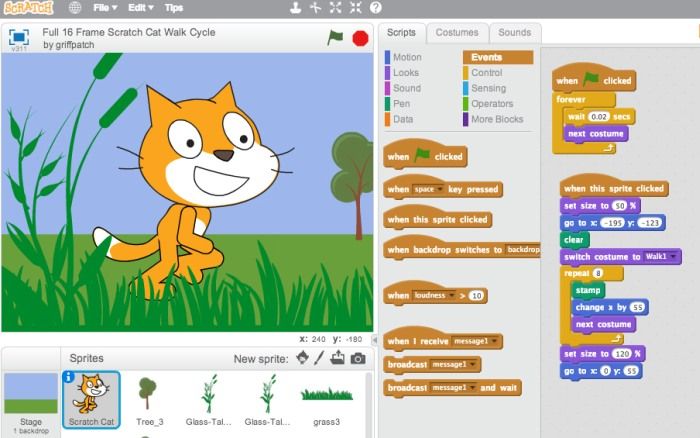Click the Scratch logo

28,8
